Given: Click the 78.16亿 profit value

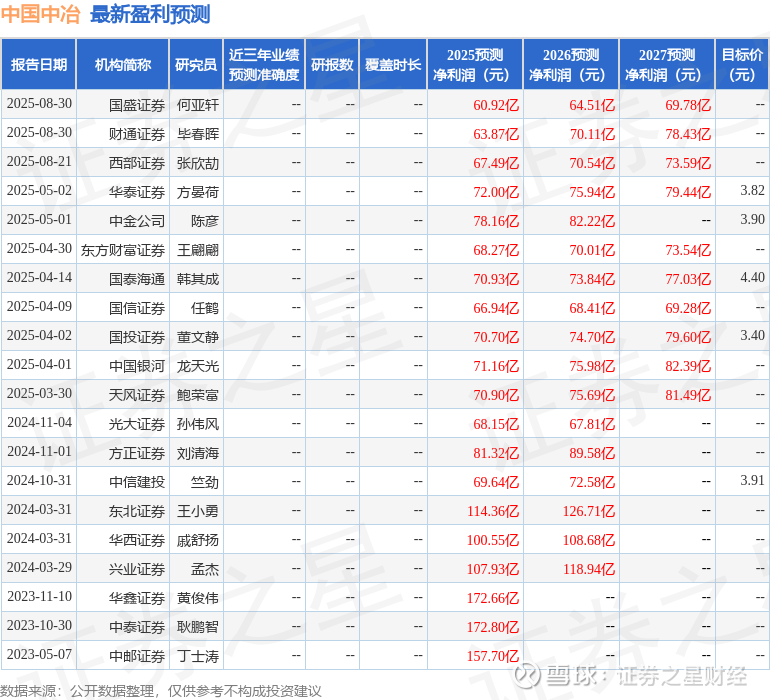Looking at the screenshot, I should (496, 221).
